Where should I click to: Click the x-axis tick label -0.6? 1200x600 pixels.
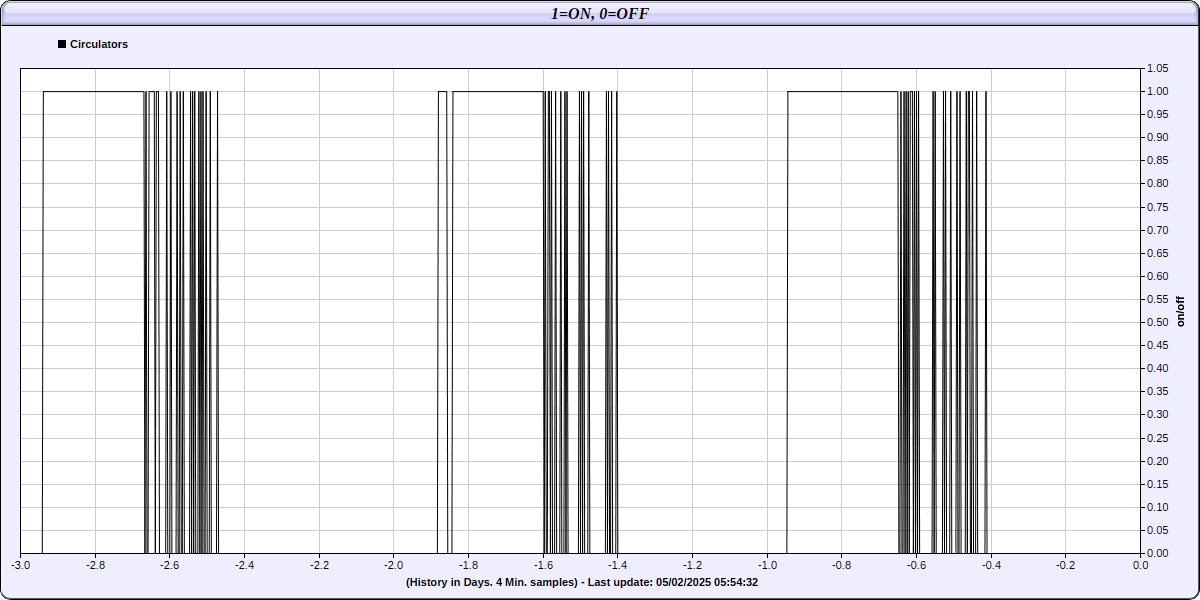pos(916,565)
